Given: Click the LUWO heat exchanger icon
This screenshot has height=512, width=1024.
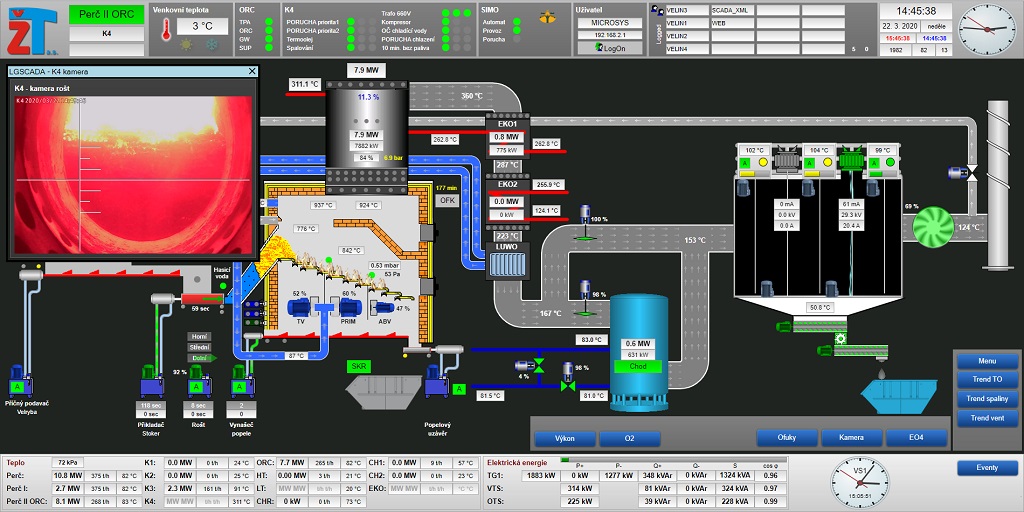Looking at the screenshot, I should (x=500, y=262).
